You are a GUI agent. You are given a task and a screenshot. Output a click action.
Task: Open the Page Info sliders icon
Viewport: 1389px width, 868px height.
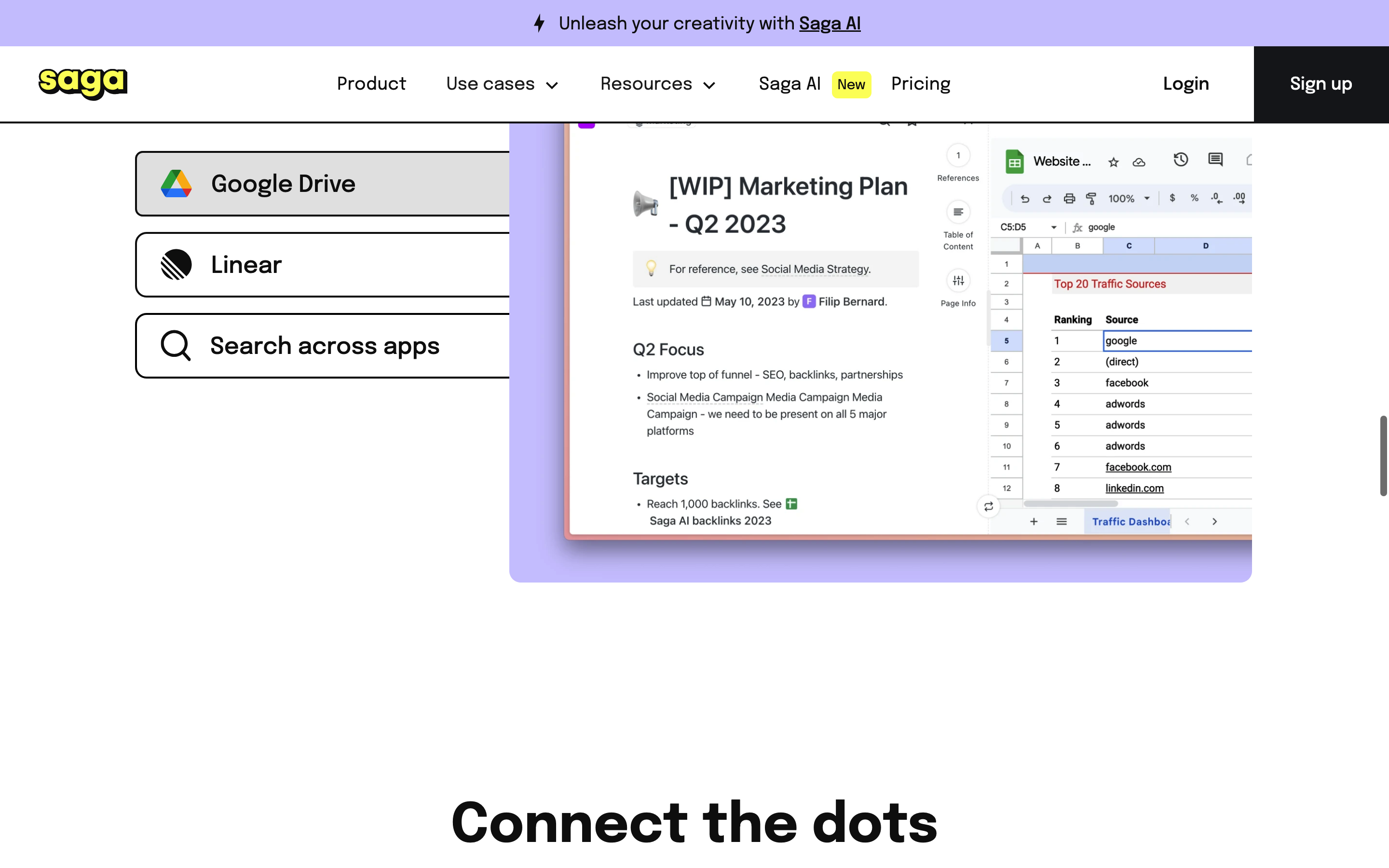point(958,281)
